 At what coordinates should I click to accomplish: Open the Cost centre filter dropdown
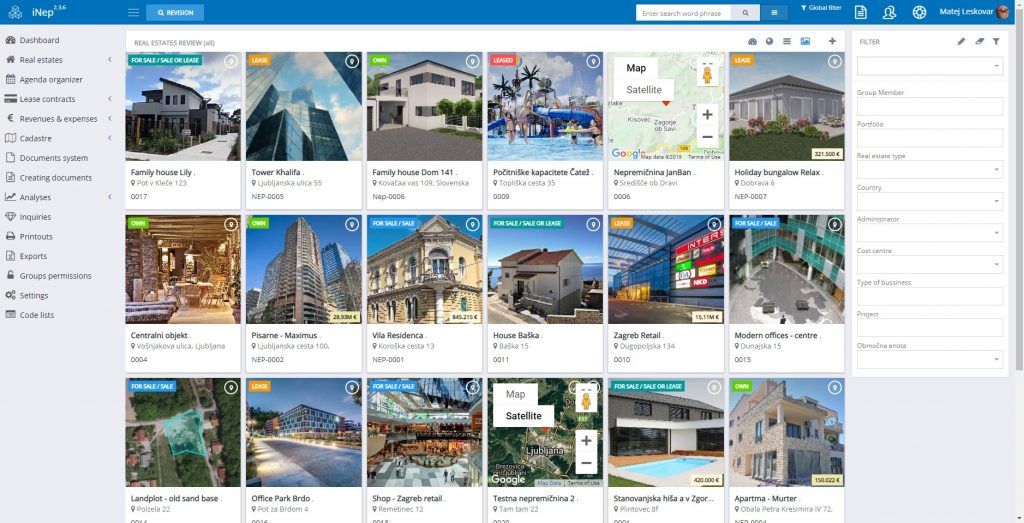click(x=929, y=264)
